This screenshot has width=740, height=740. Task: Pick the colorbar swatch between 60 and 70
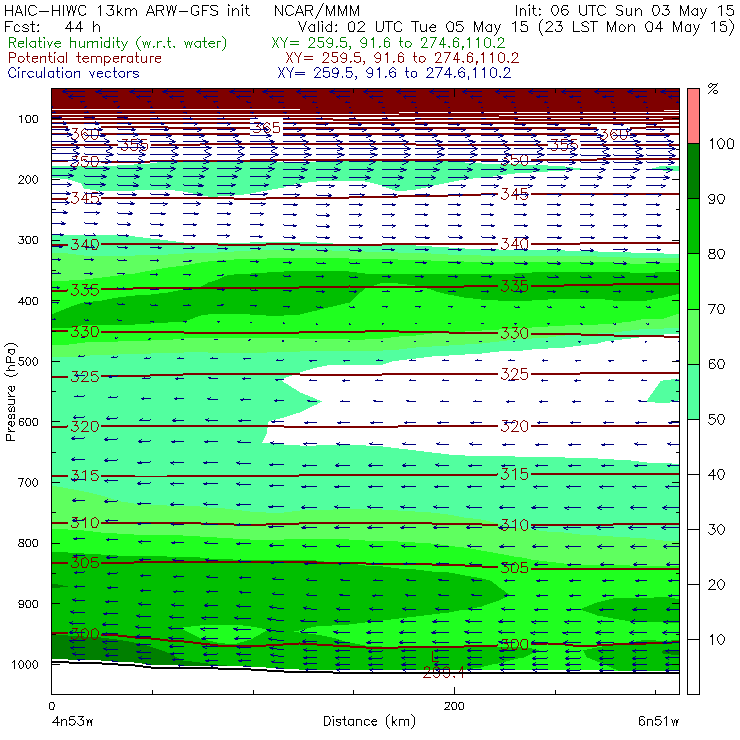[x=693, y=336]
